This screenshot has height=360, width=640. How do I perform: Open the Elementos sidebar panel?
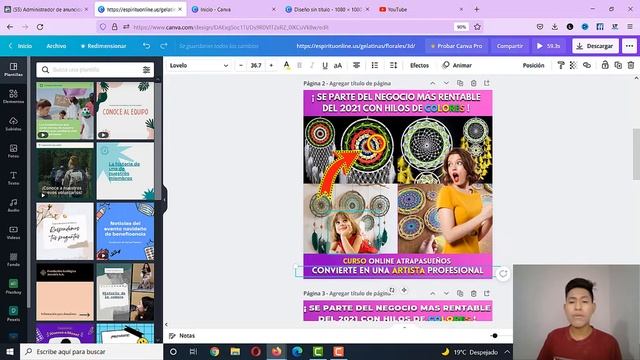point(13,96)
